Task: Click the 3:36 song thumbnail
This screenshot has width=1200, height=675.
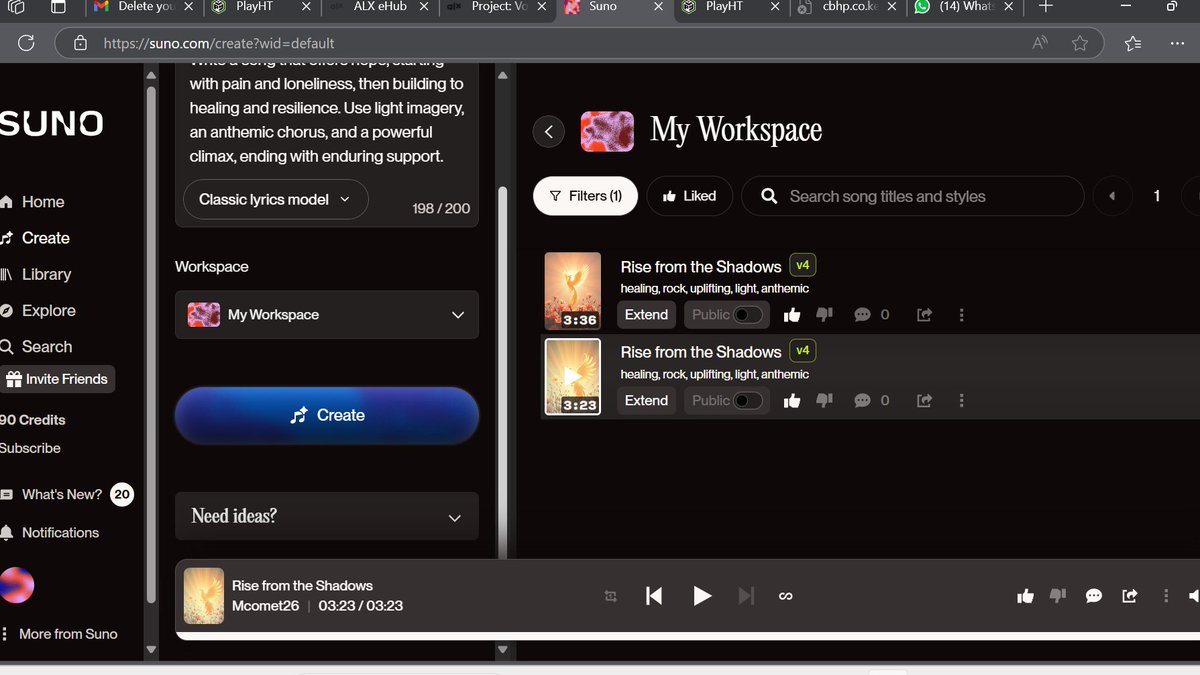Action: coord(573,291)
